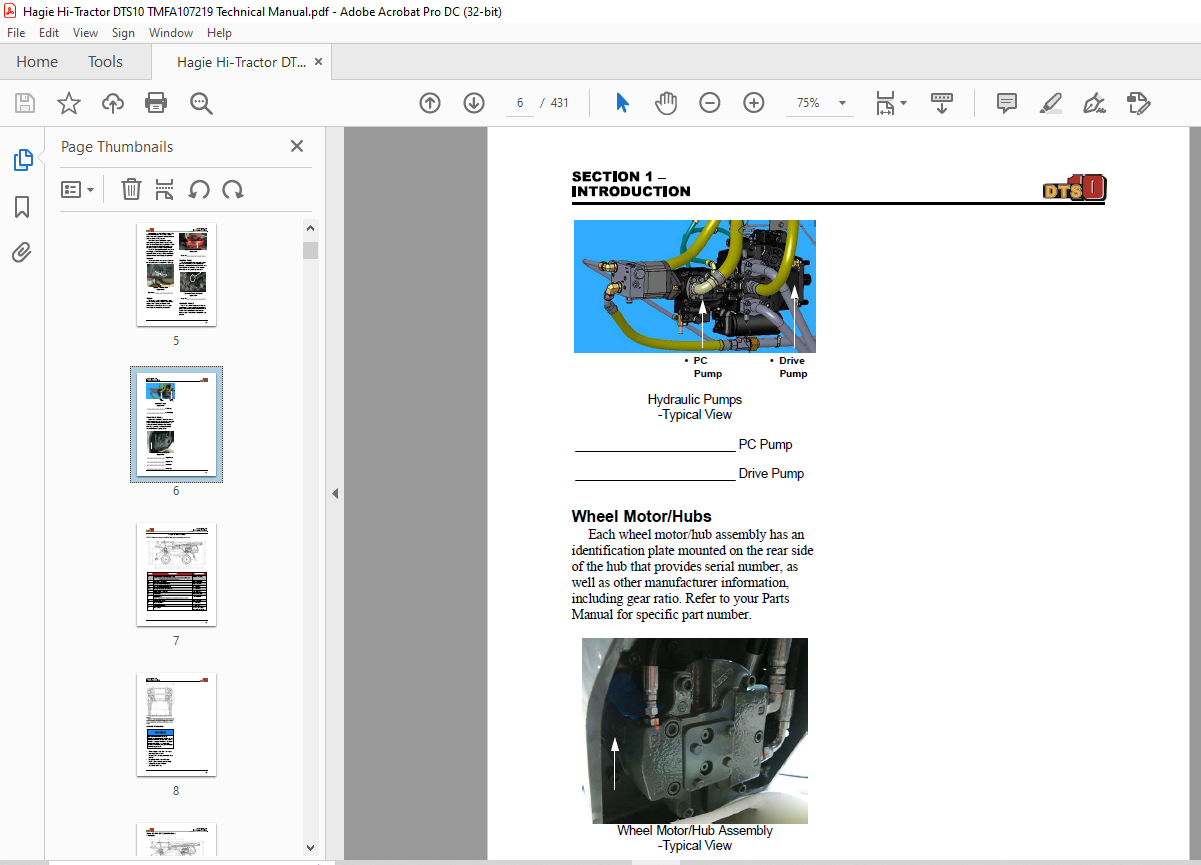Open the Bookmarks panel
Viewport: 1201px width, 865px height.
pos(22,207)
